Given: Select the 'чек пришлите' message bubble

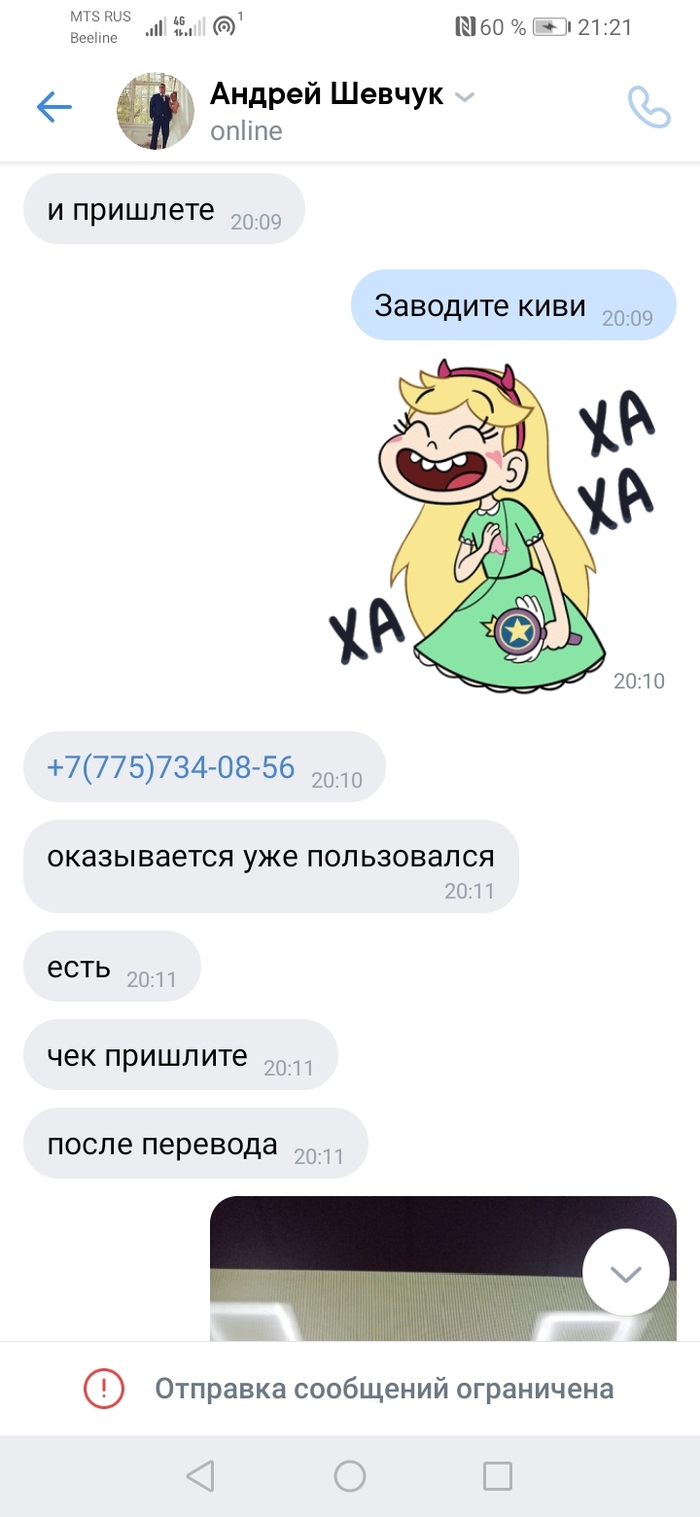Looking at the screenshot, I should [180, 1054].
